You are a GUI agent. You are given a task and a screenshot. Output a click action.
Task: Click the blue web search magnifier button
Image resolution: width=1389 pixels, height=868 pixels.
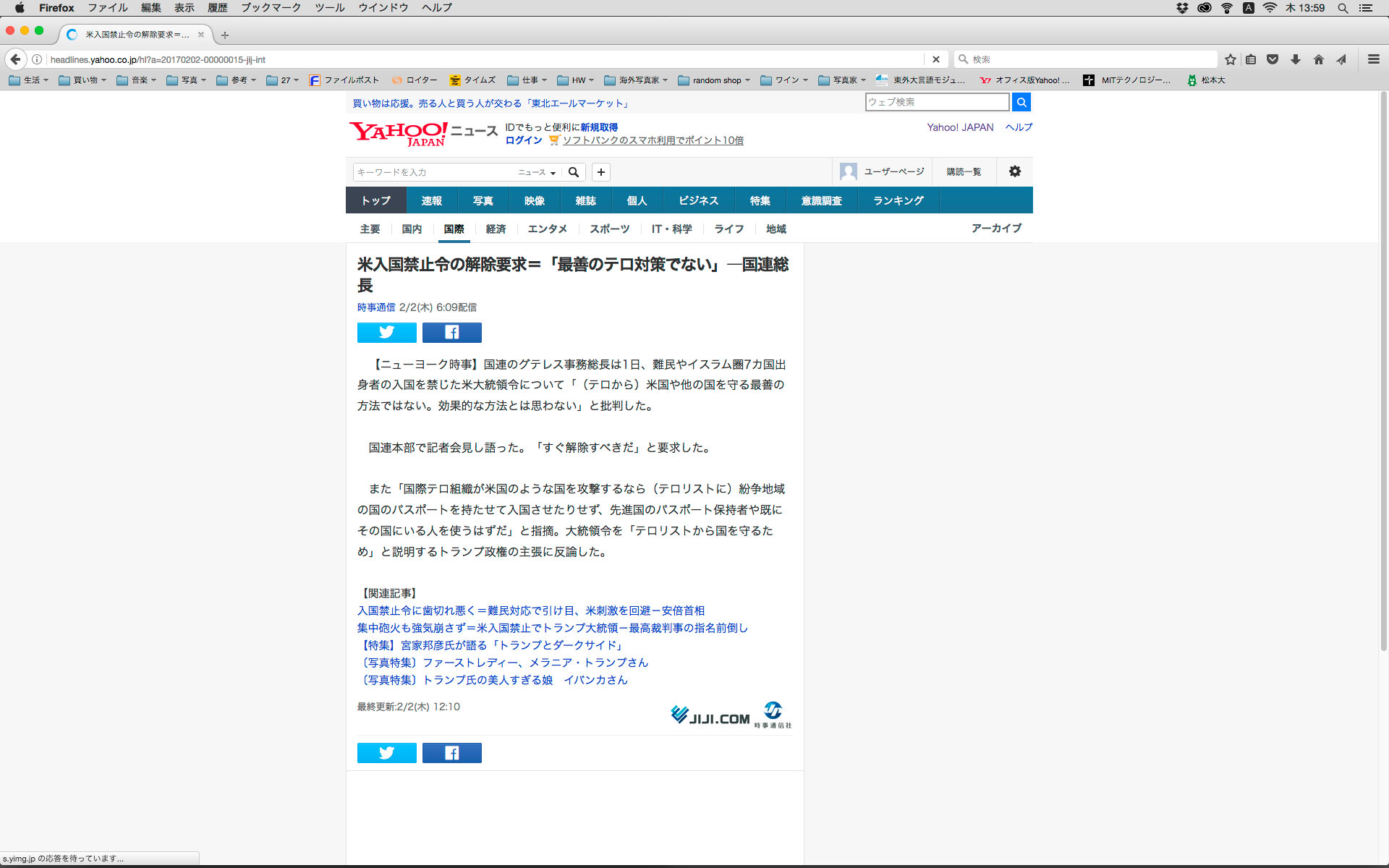[x=1021, y=102]
